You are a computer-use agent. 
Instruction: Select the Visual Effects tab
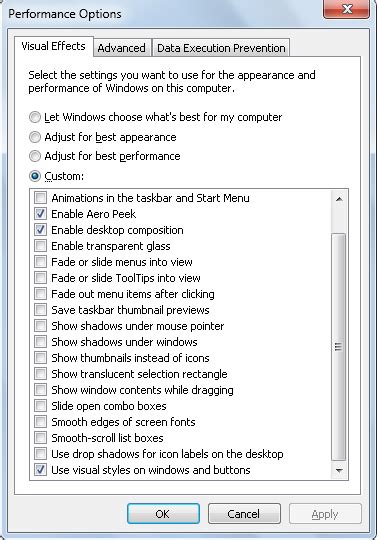(53, 46)
